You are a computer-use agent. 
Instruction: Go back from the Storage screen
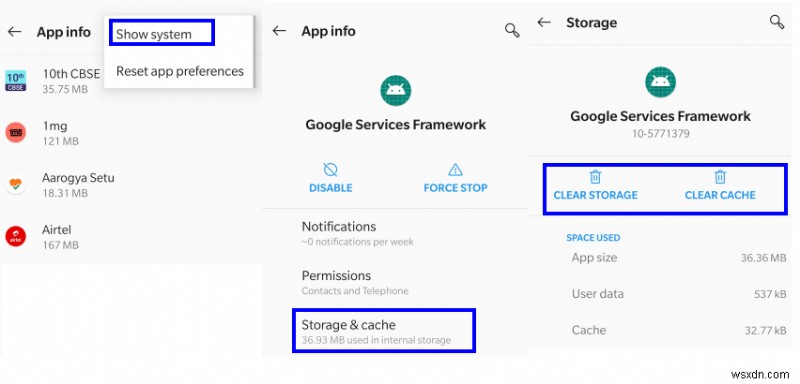pyautogui.click(x=544, y=22)
